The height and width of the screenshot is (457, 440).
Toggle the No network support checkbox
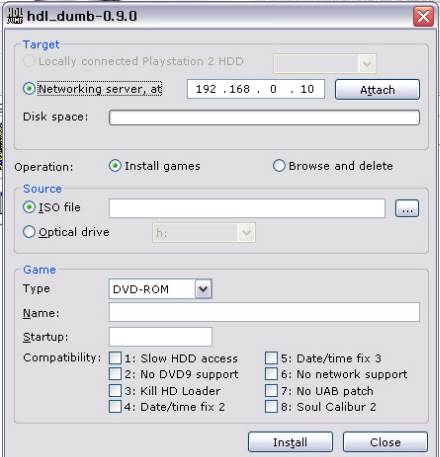point(271,374)
